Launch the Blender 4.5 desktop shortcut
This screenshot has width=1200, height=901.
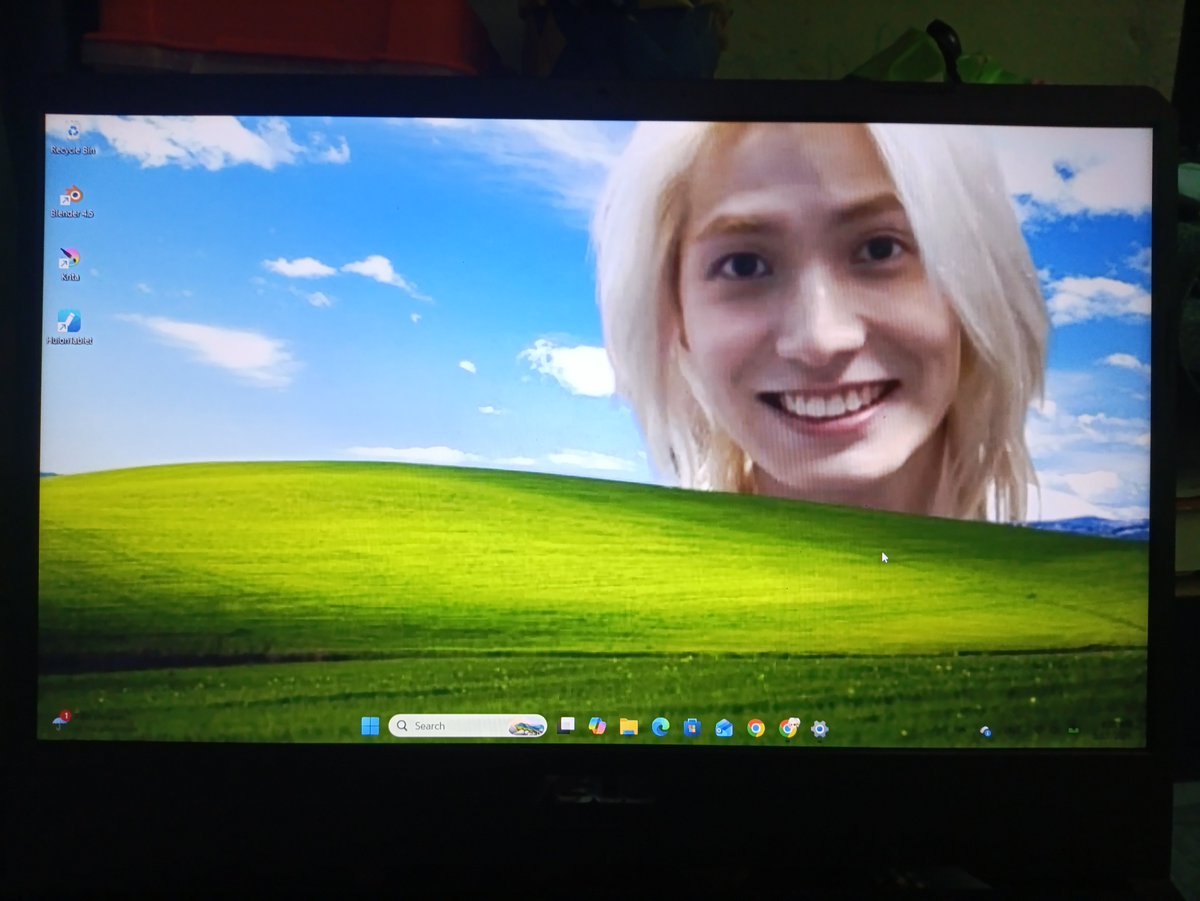click(x=72, y=201)
